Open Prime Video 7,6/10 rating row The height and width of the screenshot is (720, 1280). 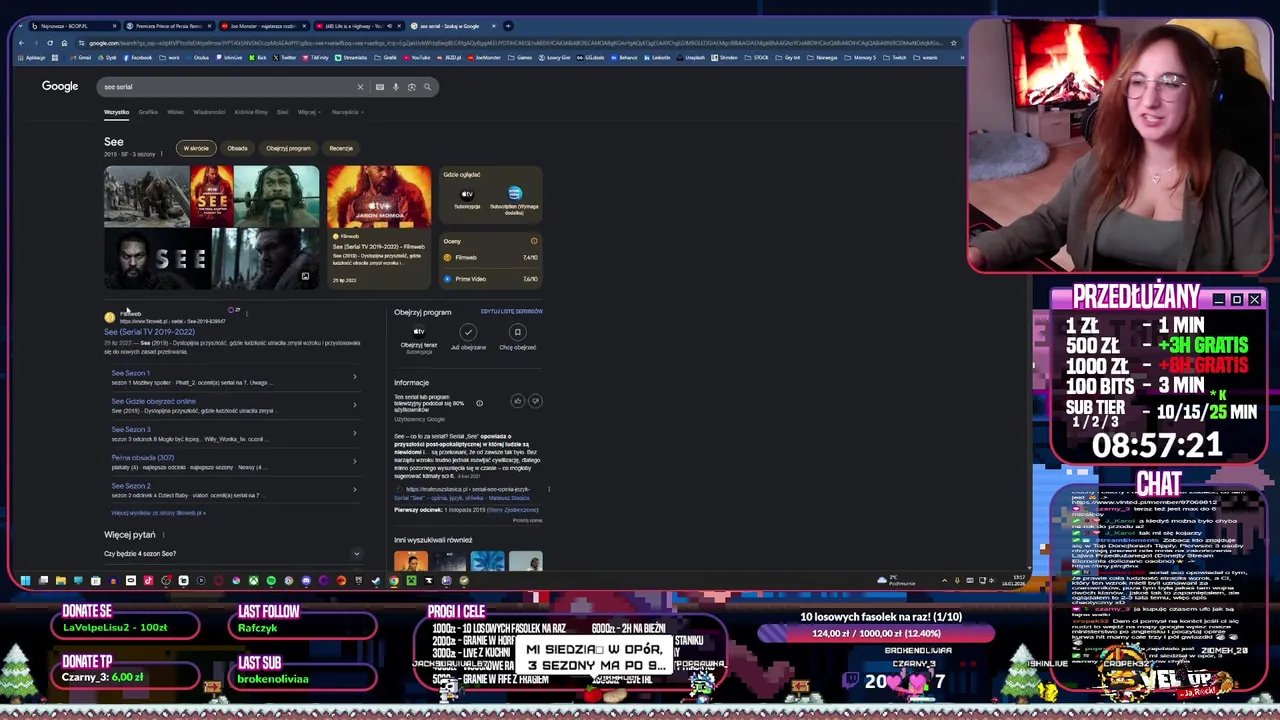click(x=491, y=279)
